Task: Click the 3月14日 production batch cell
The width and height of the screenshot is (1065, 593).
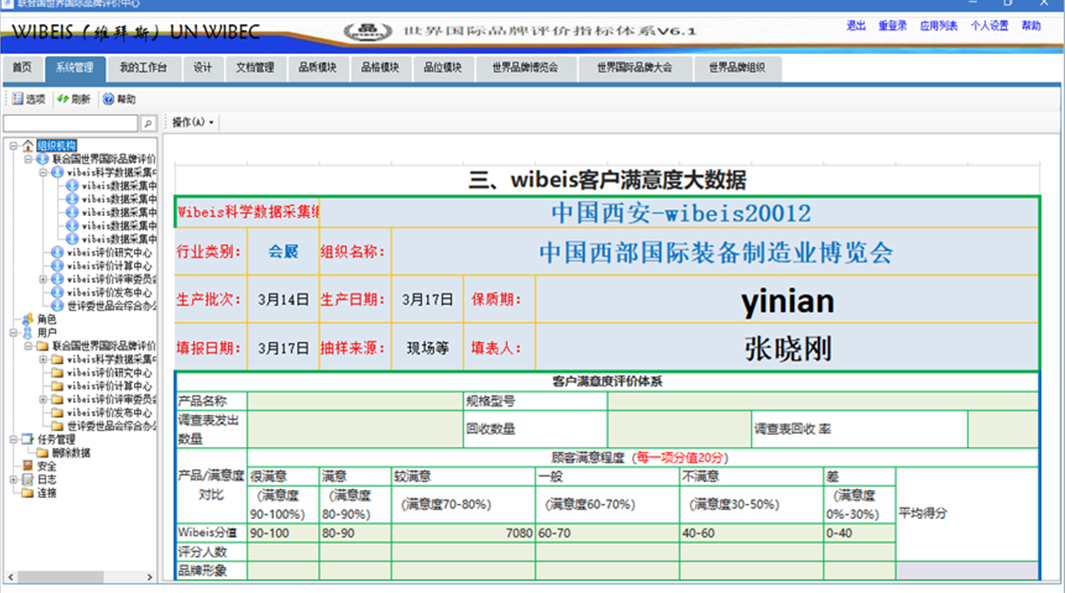Action: point(283,300)
